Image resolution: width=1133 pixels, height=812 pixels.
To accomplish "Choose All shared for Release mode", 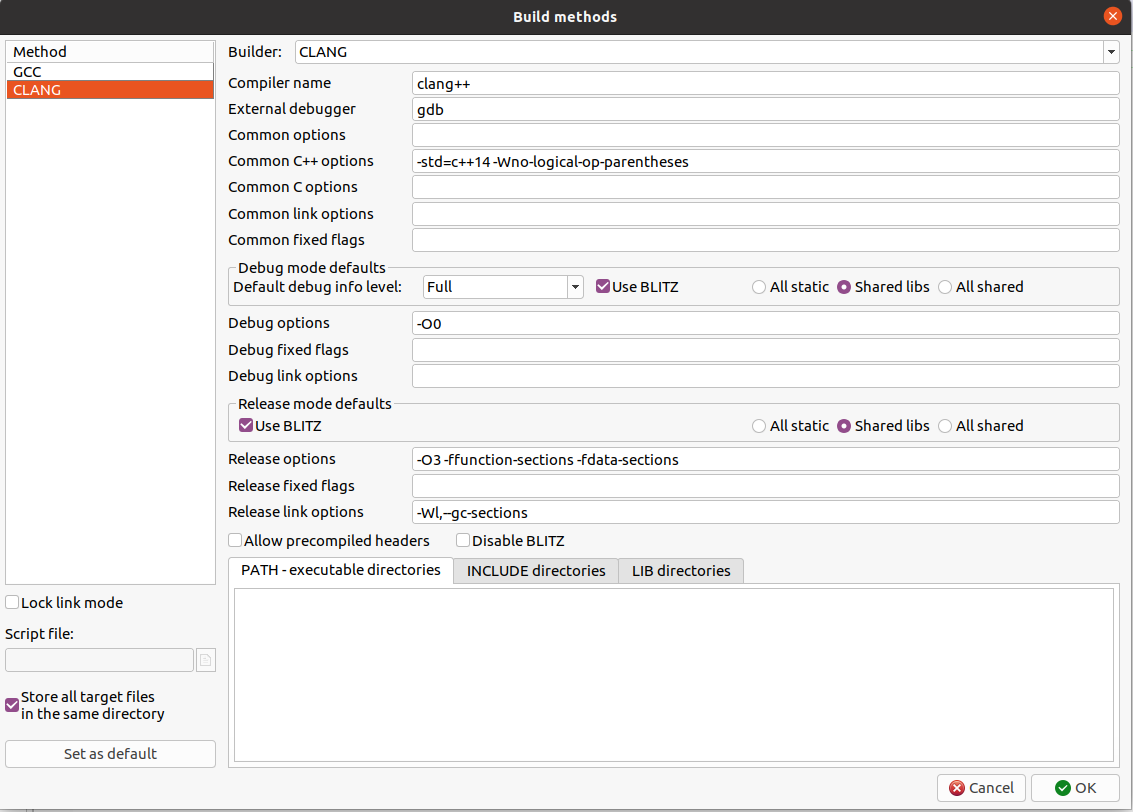I will click(946, 426).
